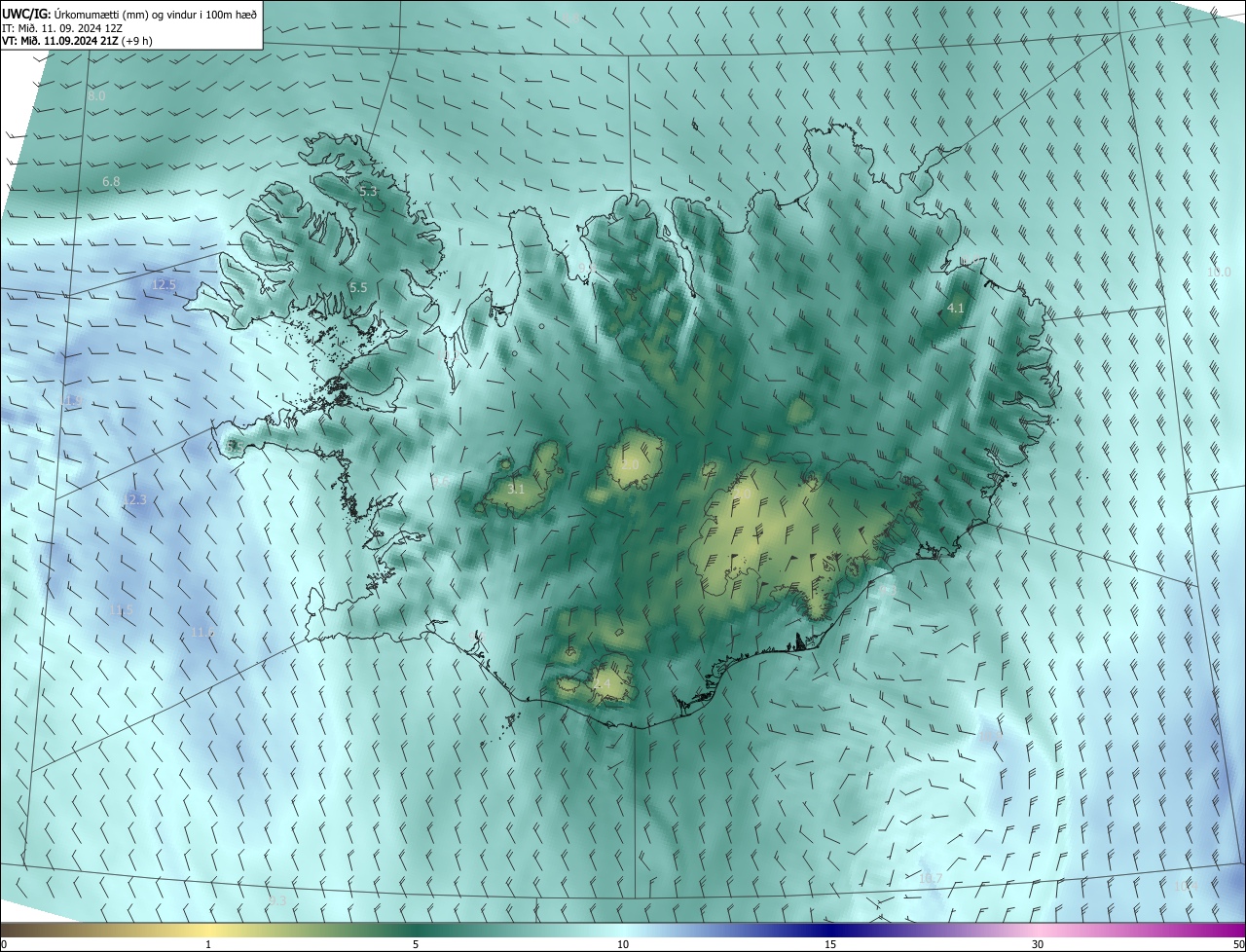This screenshot has height=952, width=1246.
Task: Pick the yellow color above the 1 tick
Action: point(208,931)
